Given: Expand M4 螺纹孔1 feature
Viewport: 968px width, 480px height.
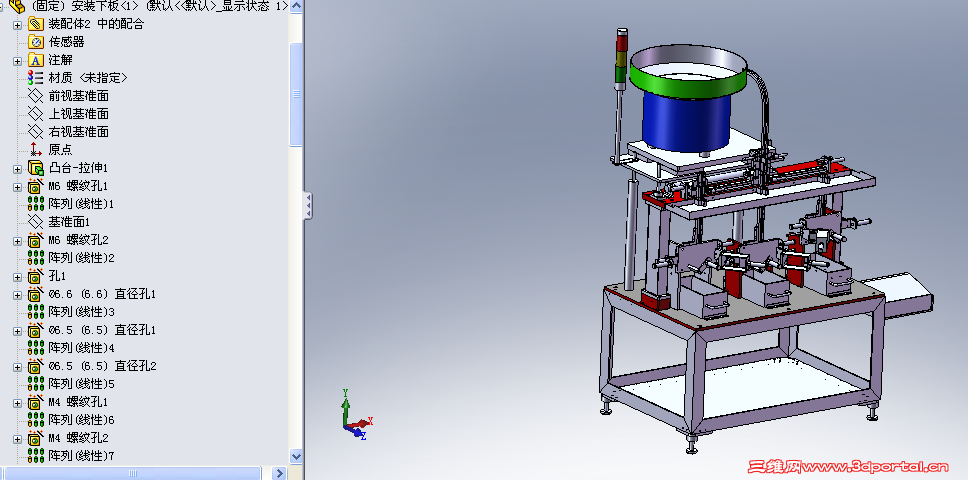Looking at the screenshot, I should [x=17, y=403].
